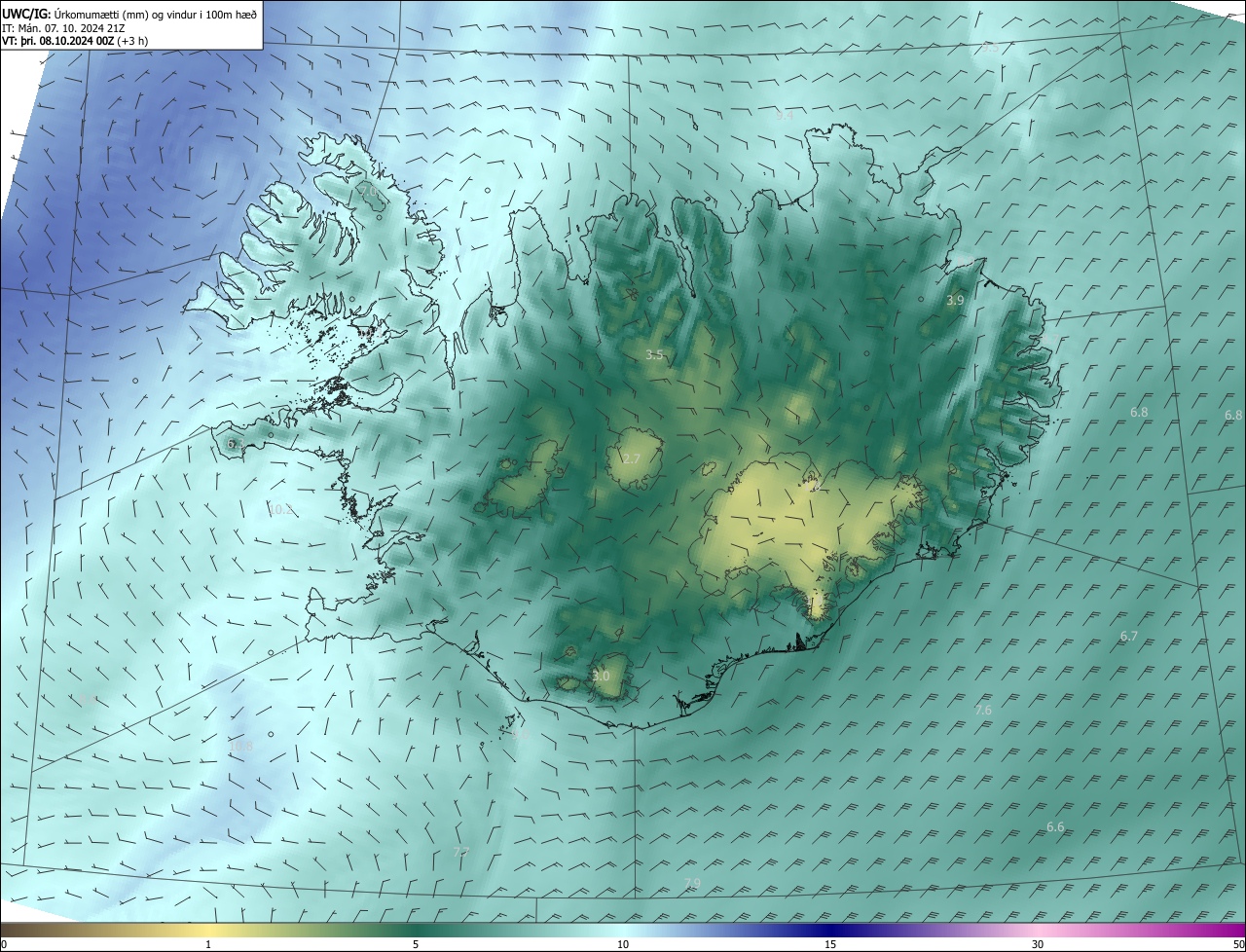Click the 2.7 value on the map
The image size is (1246, 952).
632,458
